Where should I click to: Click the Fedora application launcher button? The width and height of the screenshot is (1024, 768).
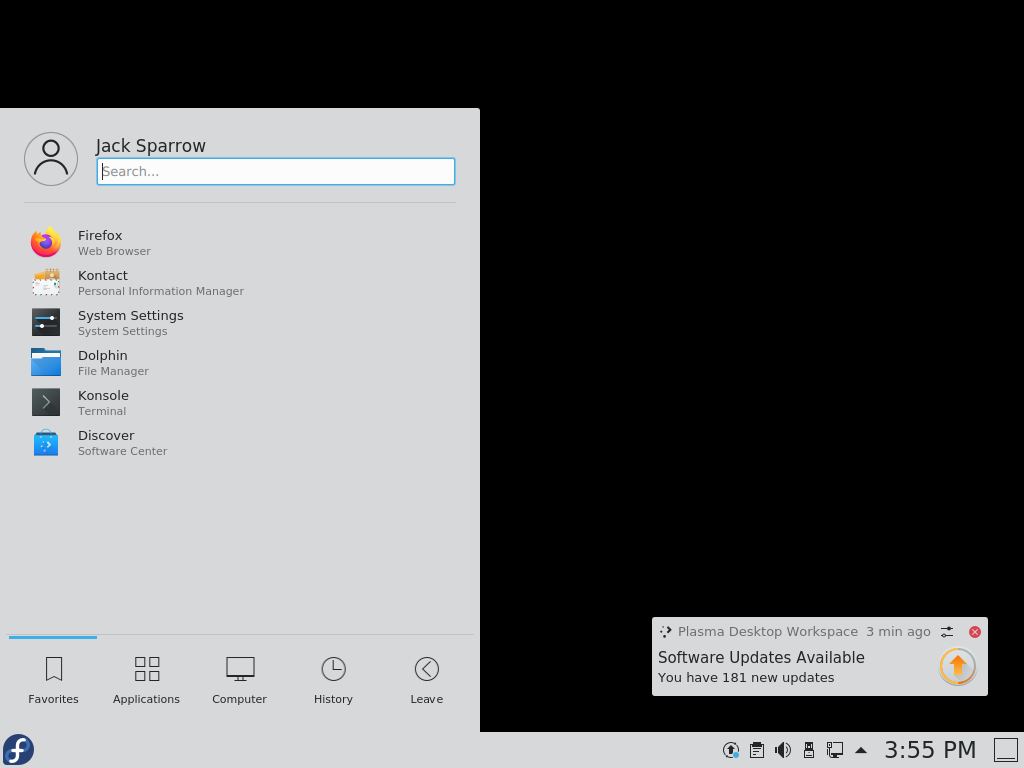coord(18,750)
